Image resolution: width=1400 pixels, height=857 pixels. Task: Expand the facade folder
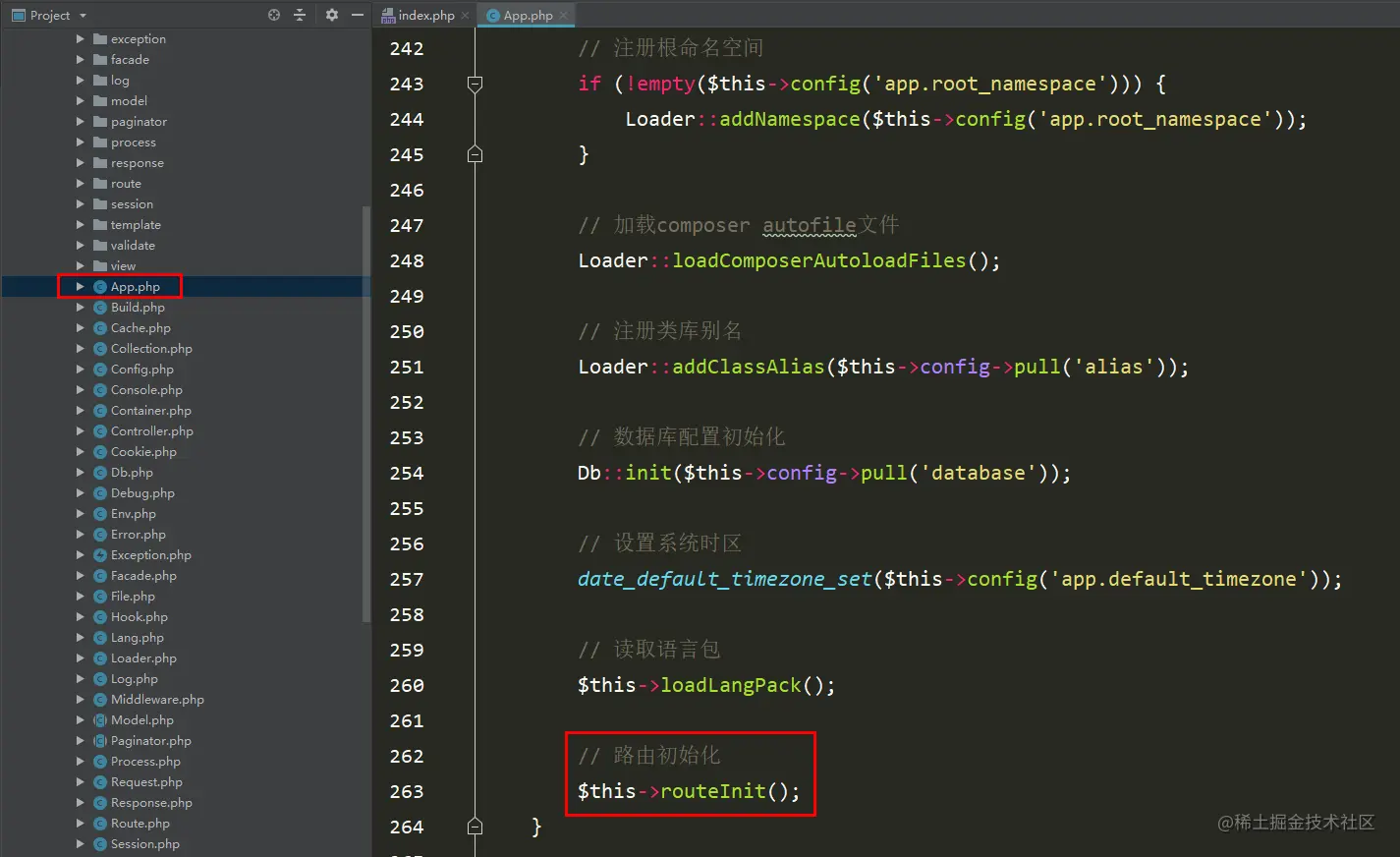[x=81, y=60]
